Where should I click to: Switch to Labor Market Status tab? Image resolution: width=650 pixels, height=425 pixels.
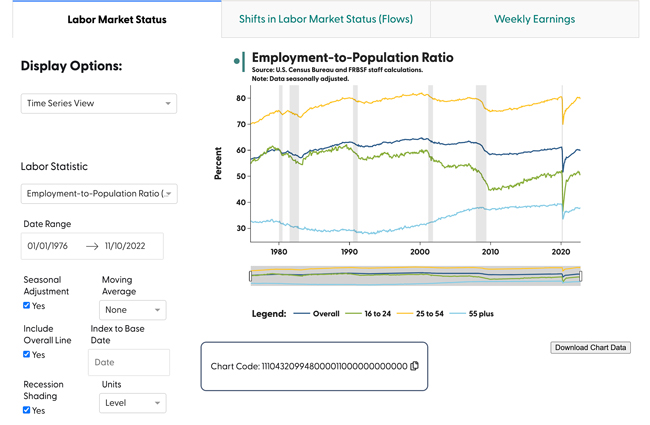117,19
